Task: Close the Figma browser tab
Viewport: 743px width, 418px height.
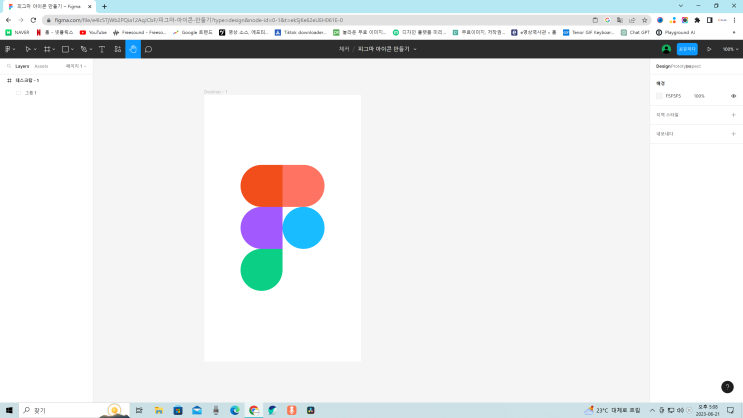Action: 90,7
